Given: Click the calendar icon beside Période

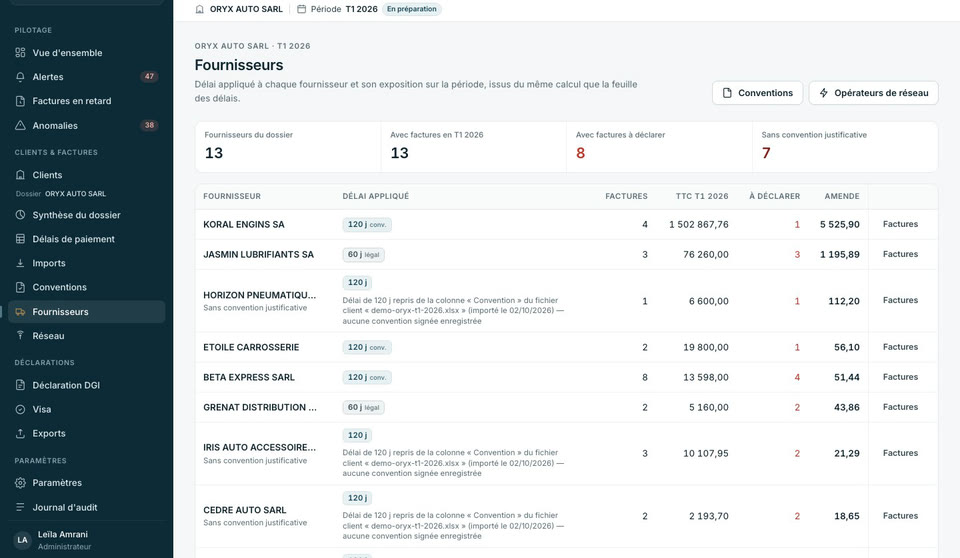Looking at the screenshot, I should click(301, 9).
